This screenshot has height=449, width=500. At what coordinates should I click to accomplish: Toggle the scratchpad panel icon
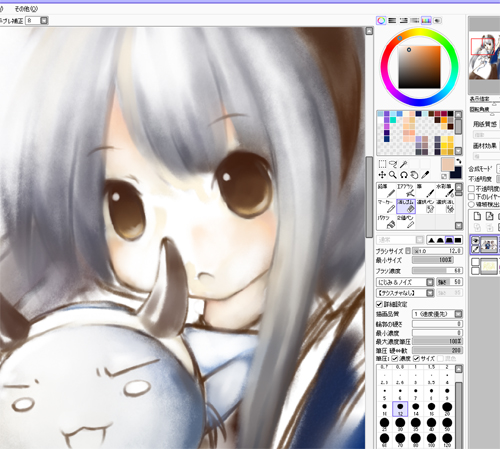(437, 21)
